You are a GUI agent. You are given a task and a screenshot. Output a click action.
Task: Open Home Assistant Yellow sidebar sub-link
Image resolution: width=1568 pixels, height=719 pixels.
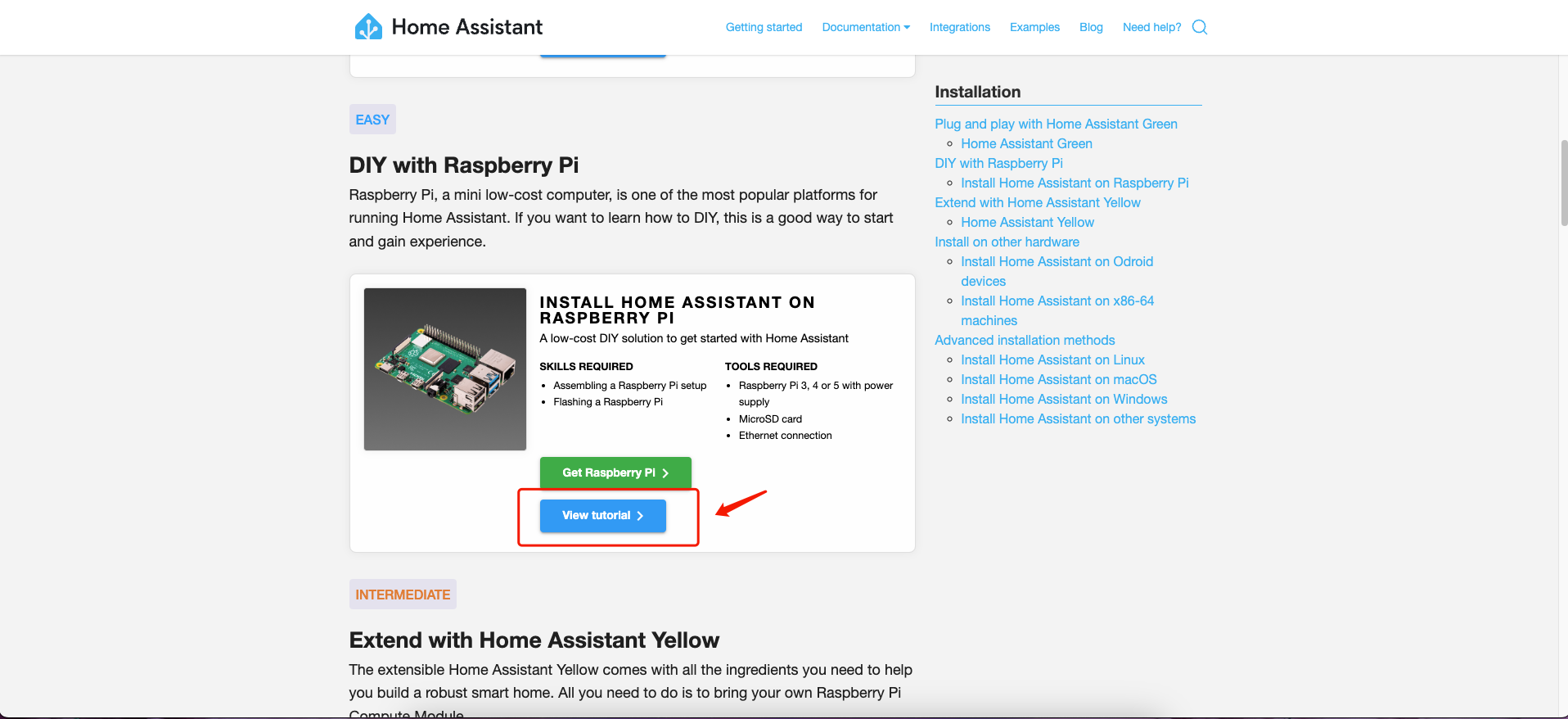tap(1027, 222)
